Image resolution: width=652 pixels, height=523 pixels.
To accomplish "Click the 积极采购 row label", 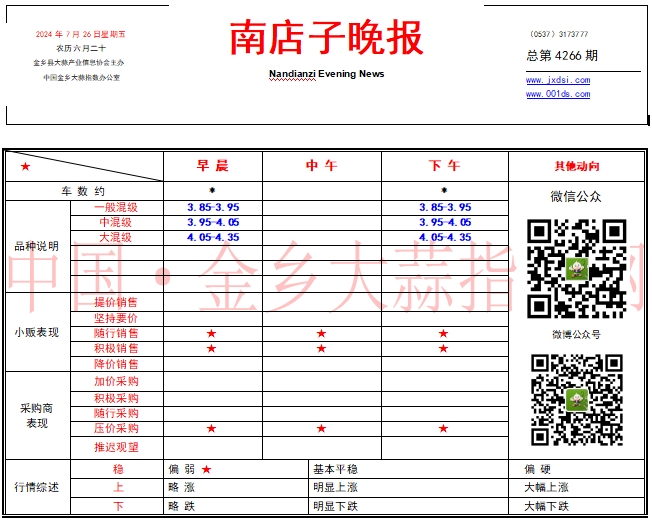I will [116, 398].
